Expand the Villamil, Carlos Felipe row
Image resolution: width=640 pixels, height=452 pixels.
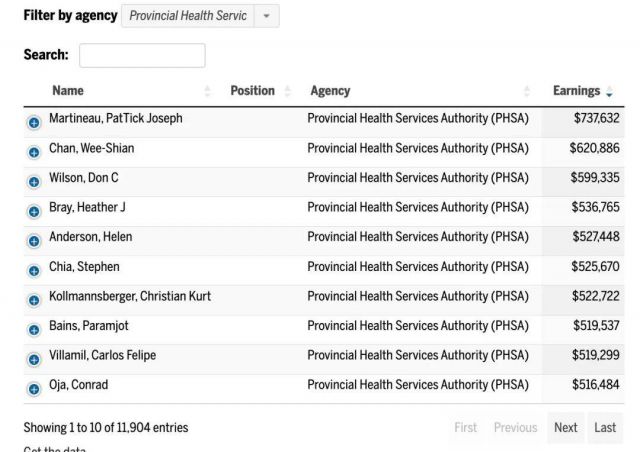34,359
